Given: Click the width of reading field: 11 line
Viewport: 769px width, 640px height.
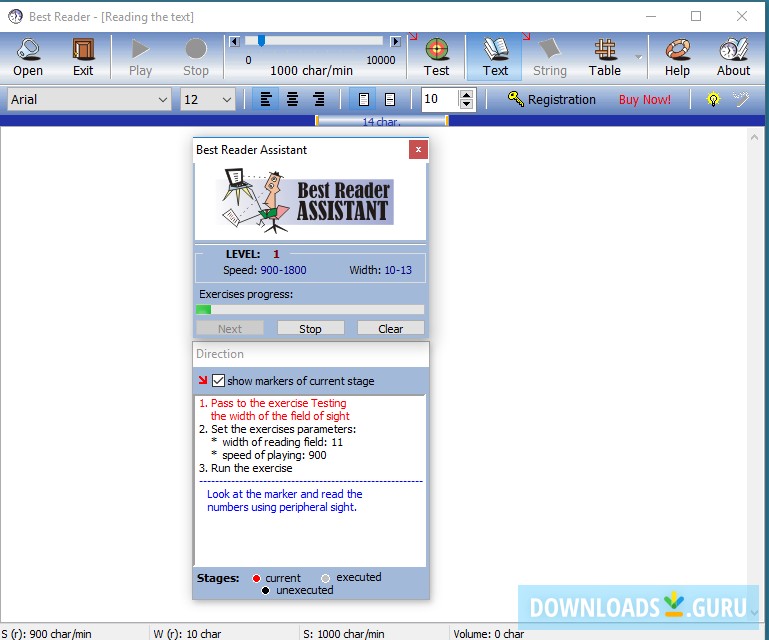Looking at the screenshot, I should (278, 442).
